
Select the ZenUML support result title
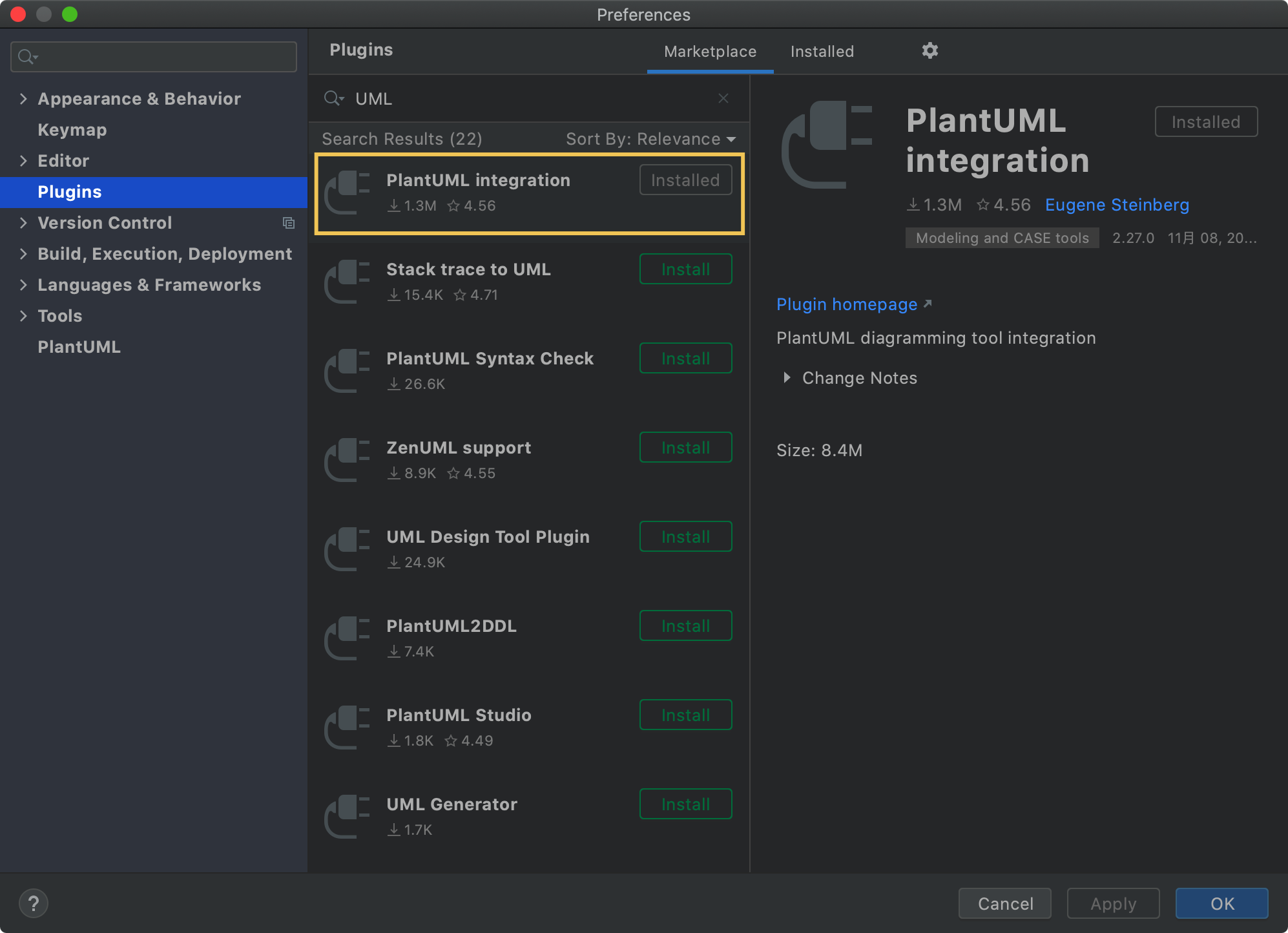(459, 448)
